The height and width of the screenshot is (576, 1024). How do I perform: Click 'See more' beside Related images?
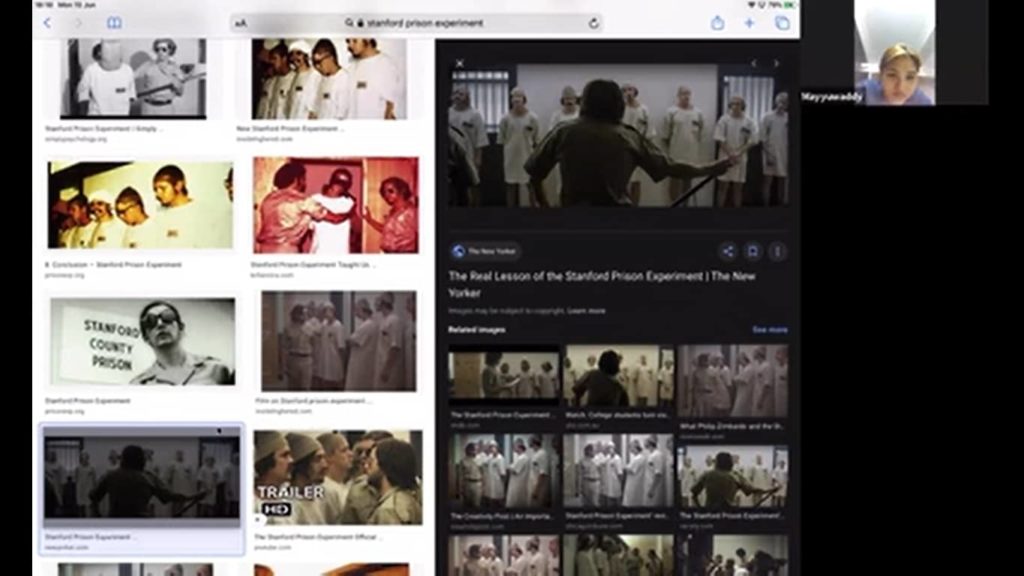pos(770,330)
